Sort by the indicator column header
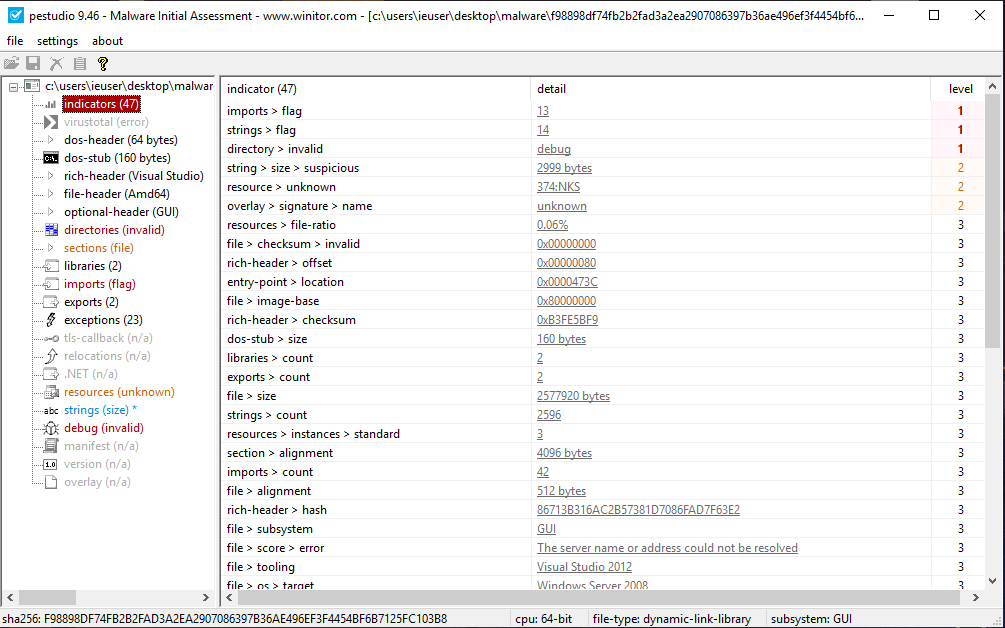This screenshot has width=1005, height=628. click(376, 88)
